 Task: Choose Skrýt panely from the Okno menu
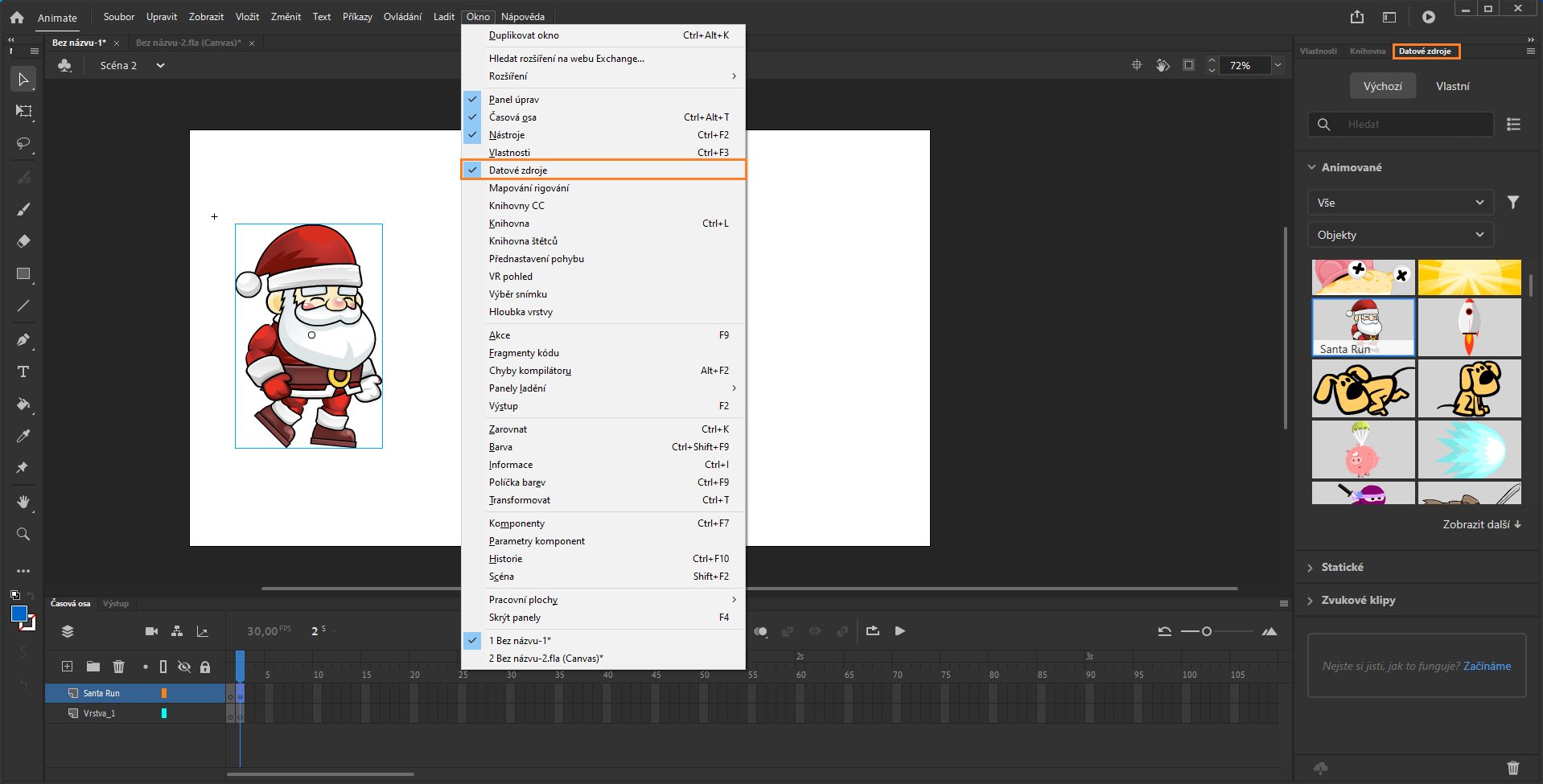pyautogui.click(x=603, y=618)
